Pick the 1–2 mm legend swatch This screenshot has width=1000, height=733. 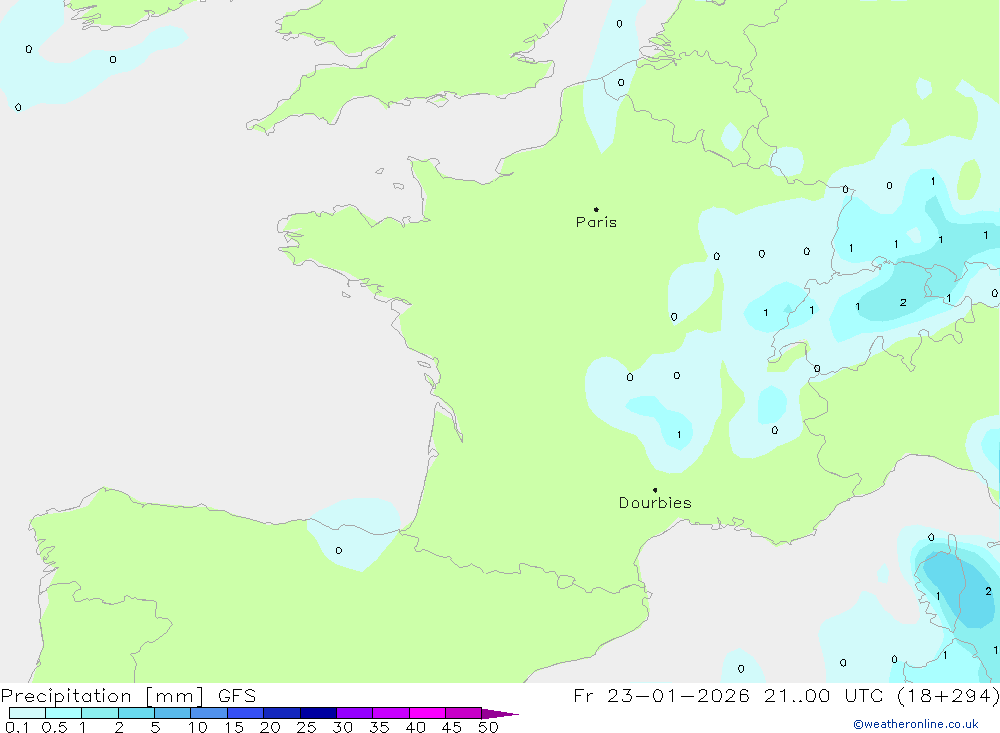point(100,713)
